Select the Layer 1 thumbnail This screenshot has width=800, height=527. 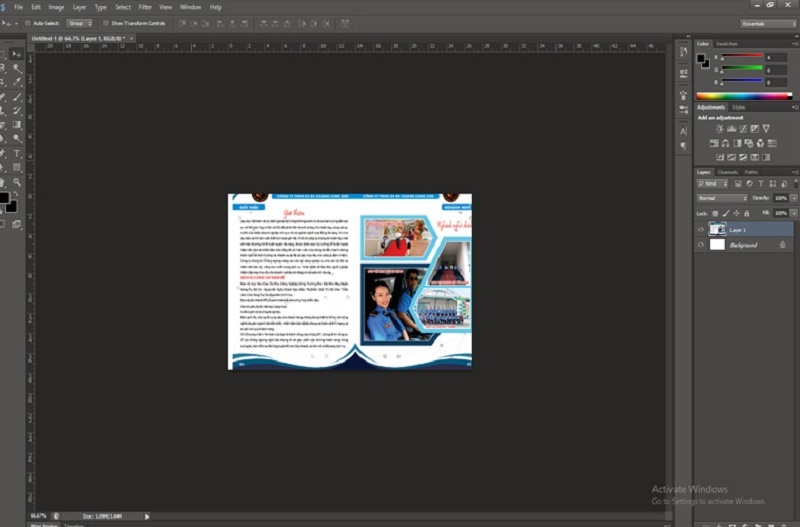[x=717, y=230]
